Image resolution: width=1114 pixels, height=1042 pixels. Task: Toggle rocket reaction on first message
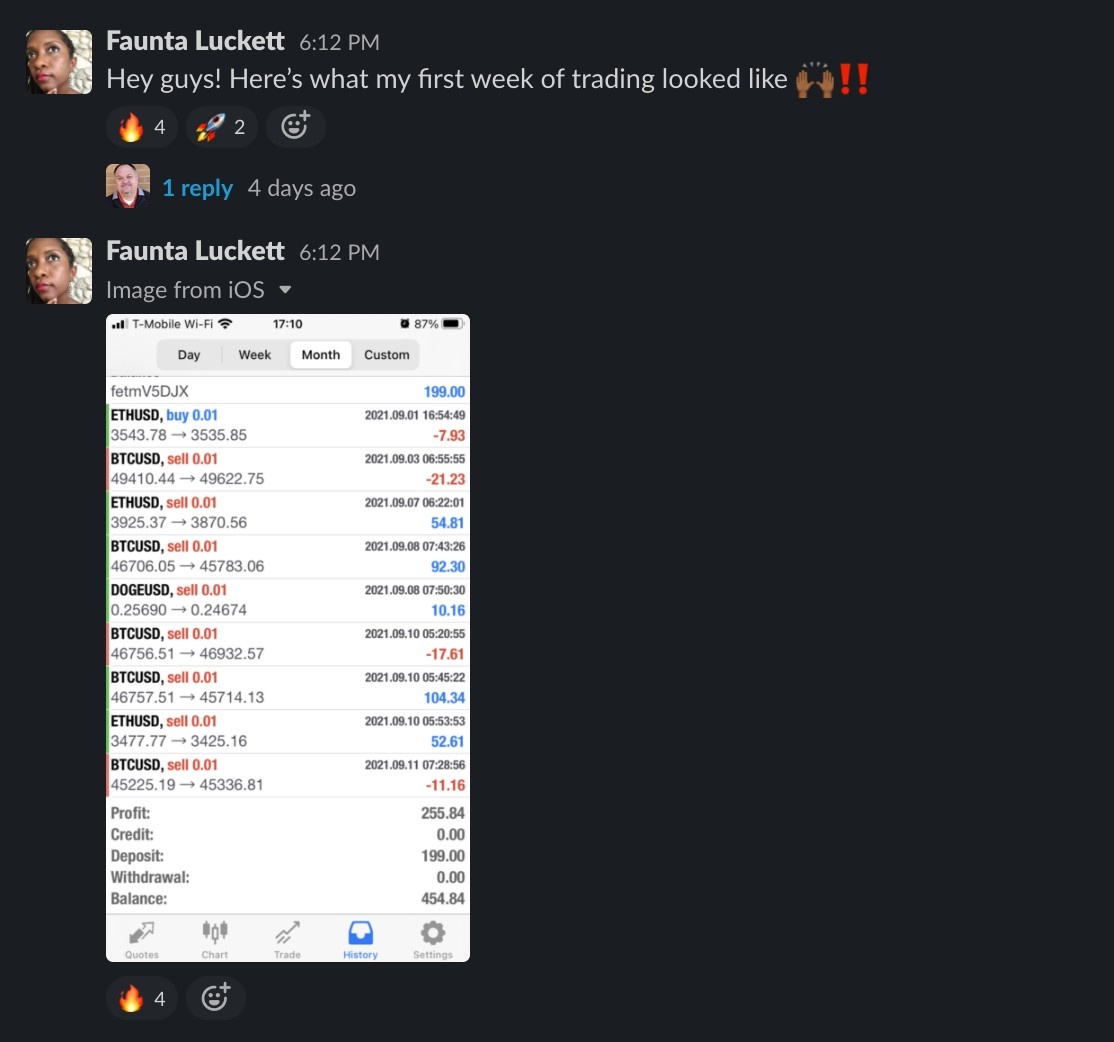point(222,127)
